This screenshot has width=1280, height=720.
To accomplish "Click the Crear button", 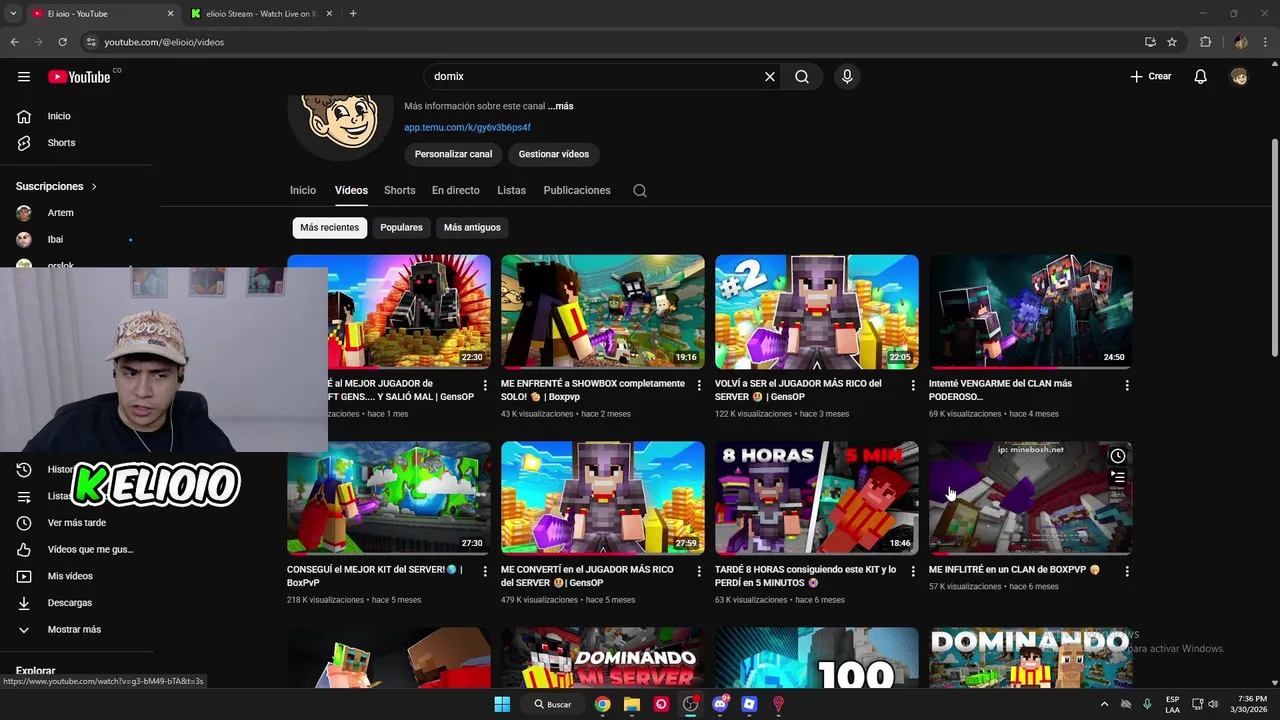I will [1151, 76].
